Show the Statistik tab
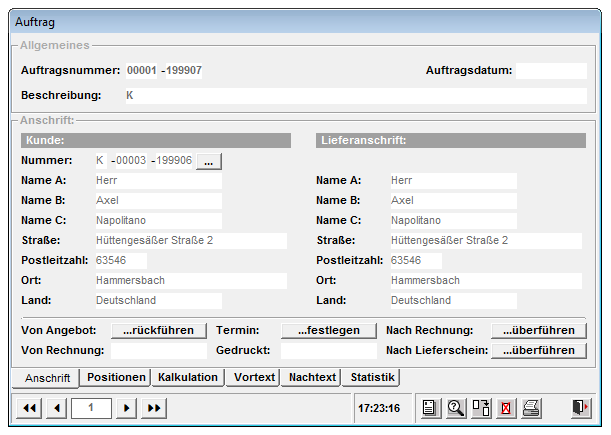Viewport: 611px width, 435px height. pyautogui.click(x=372, y=377)
